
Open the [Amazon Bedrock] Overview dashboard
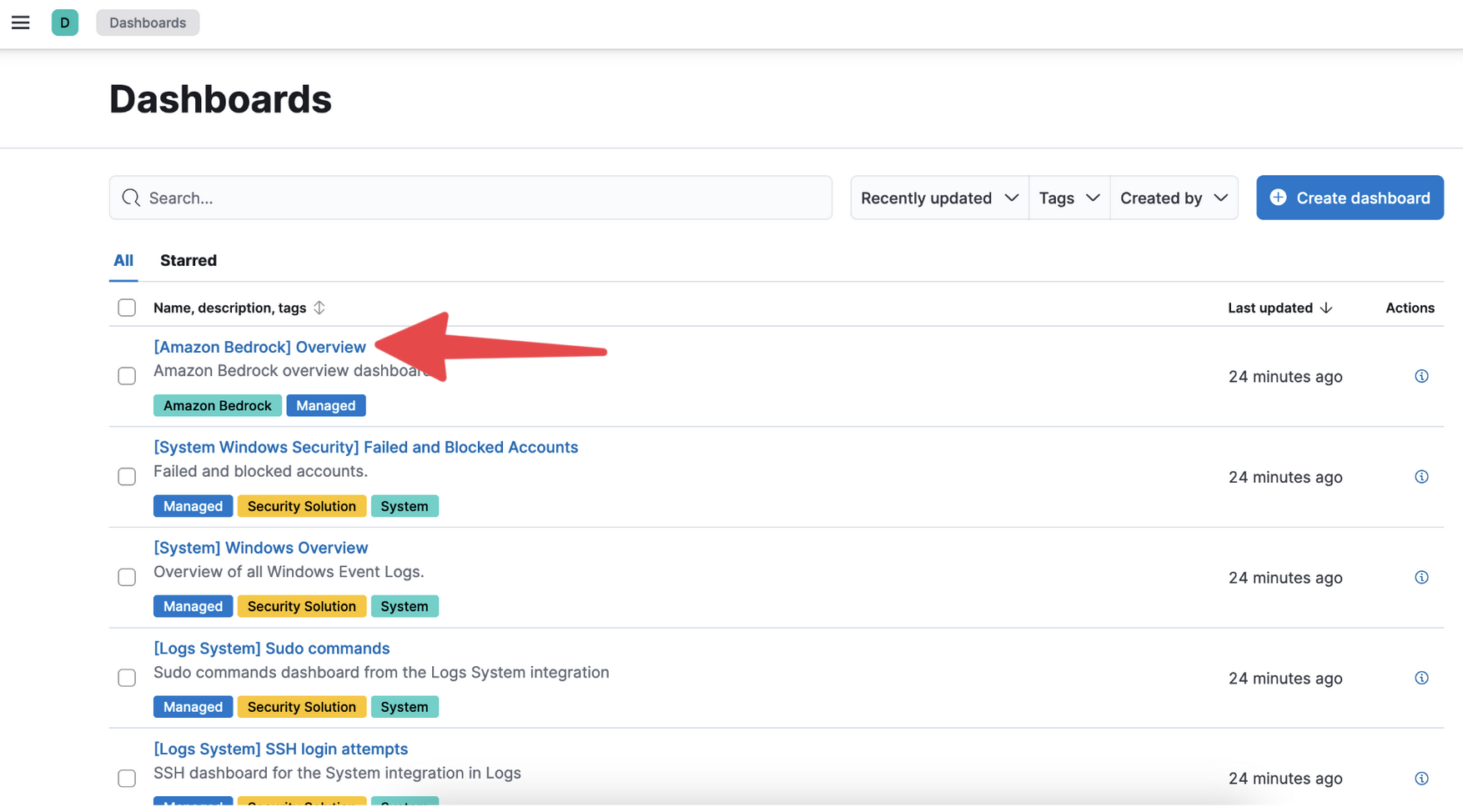(x=259, y=347)
